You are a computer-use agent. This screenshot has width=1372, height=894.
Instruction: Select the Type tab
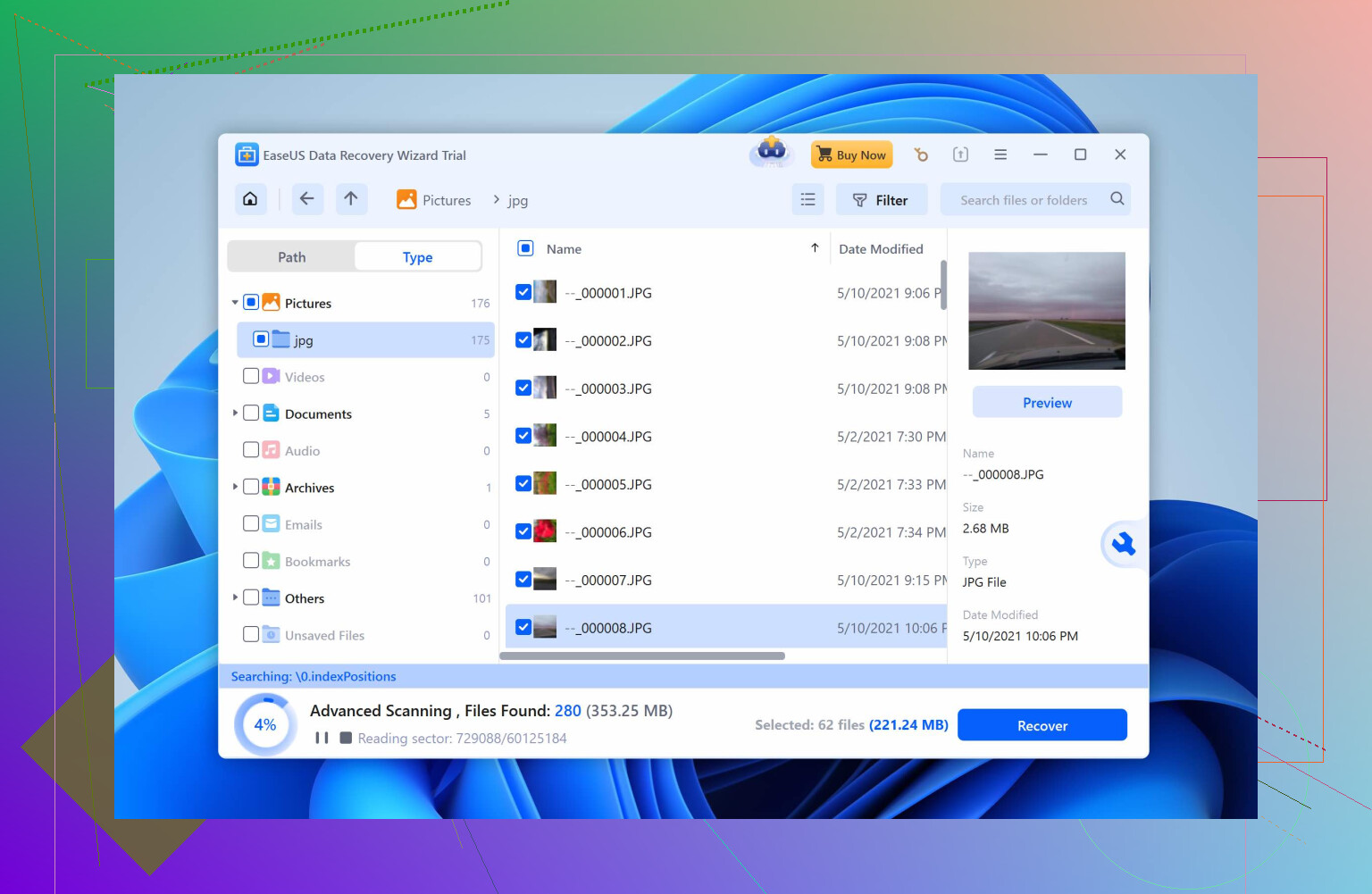[x=417, y=257]
